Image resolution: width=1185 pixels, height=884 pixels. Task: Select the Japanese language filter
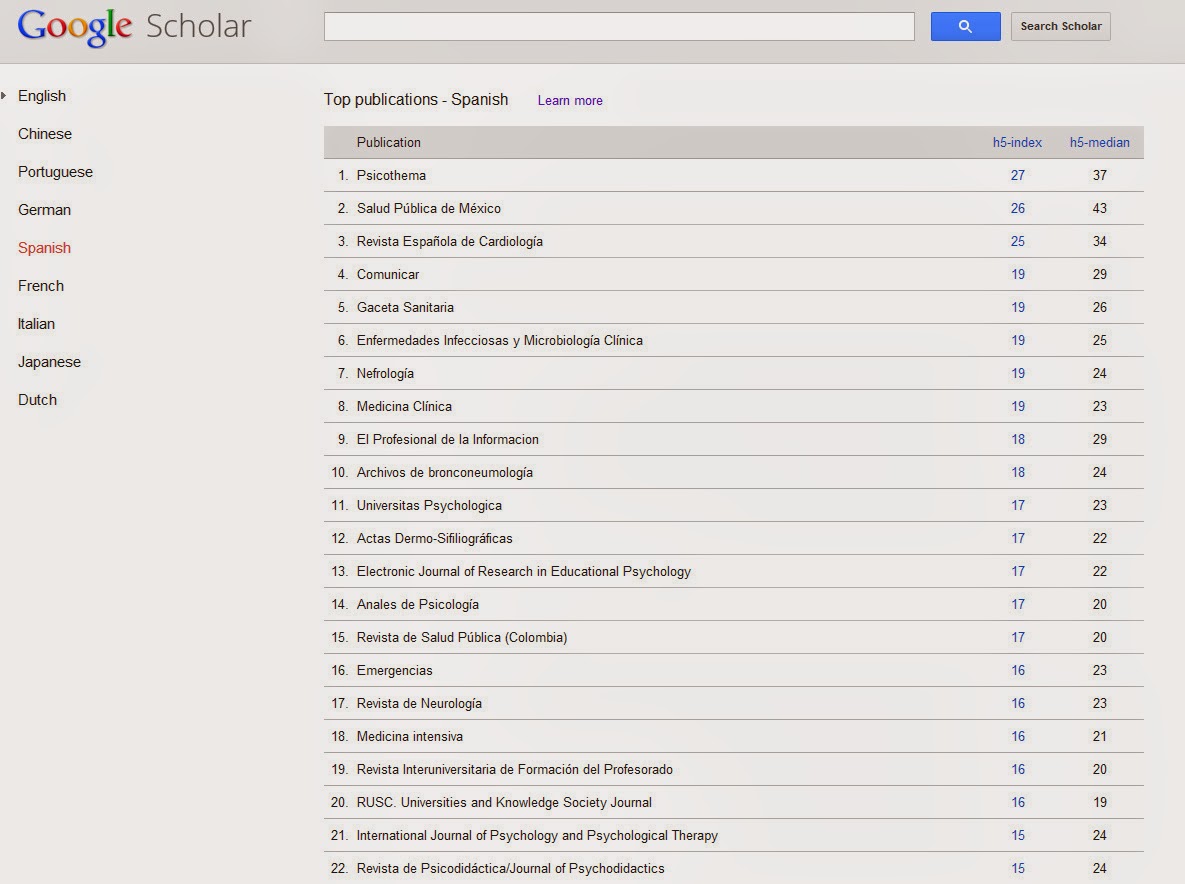(x=49, y=361)
